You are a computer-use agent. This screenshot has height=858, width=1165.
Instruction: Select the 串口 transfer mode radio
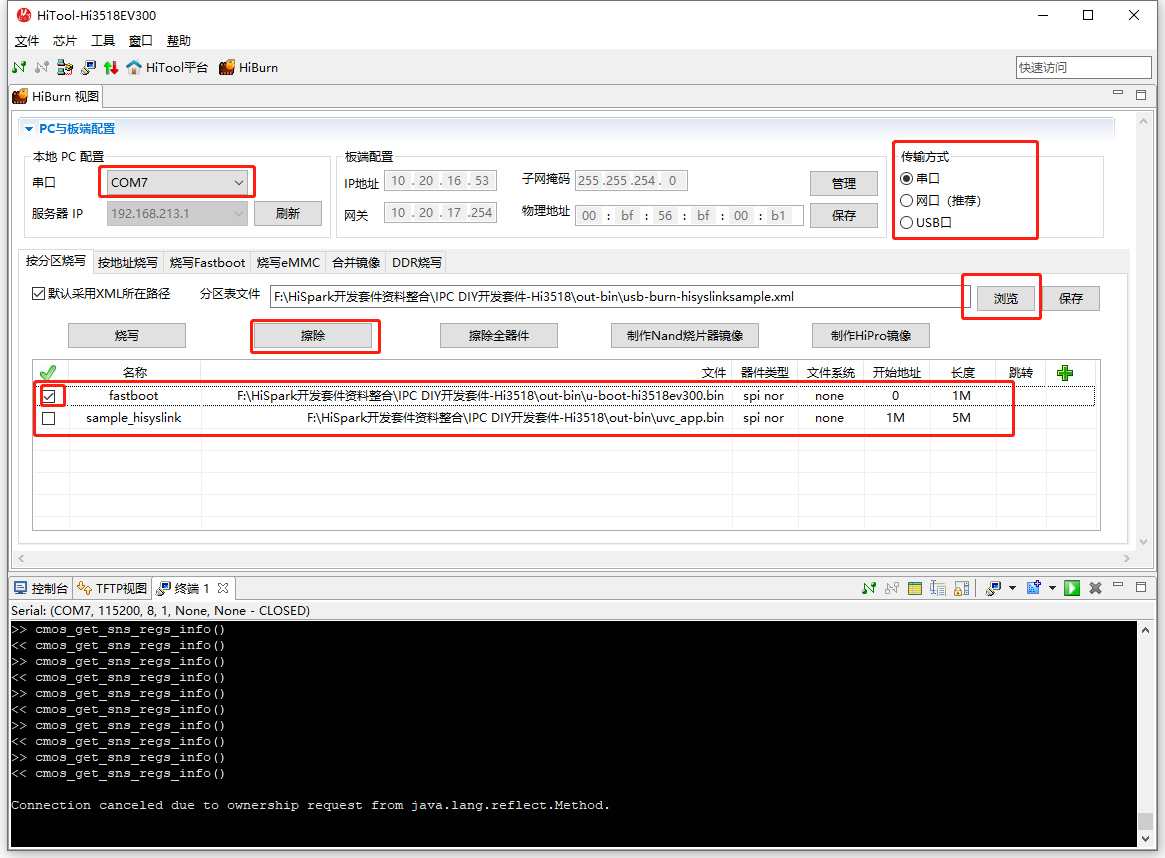(x=906, y=178)
